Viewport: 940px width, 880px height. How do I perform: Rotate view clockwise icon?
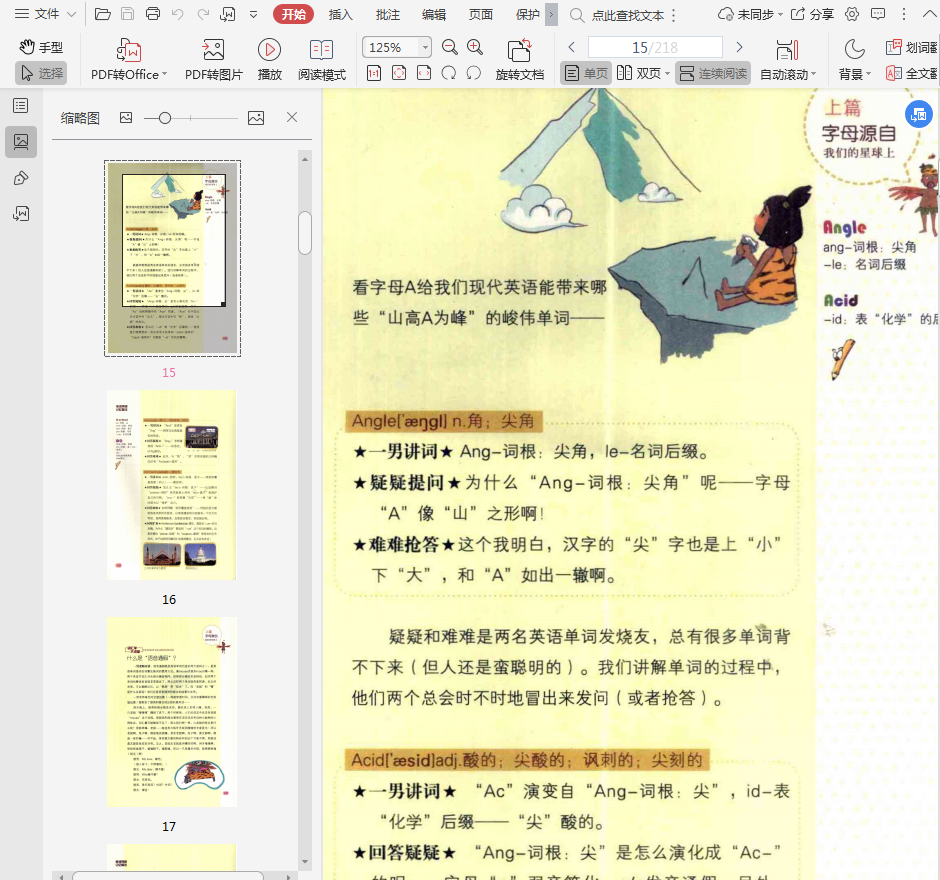(x=448, y=73)
